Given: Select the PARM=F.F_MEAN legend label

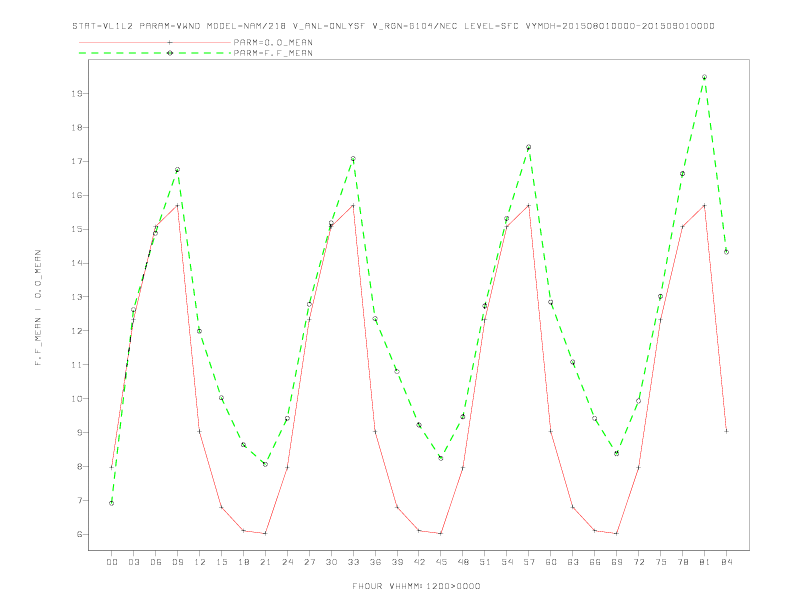Looking at the screenshot, I should click(x=273, y=53).
